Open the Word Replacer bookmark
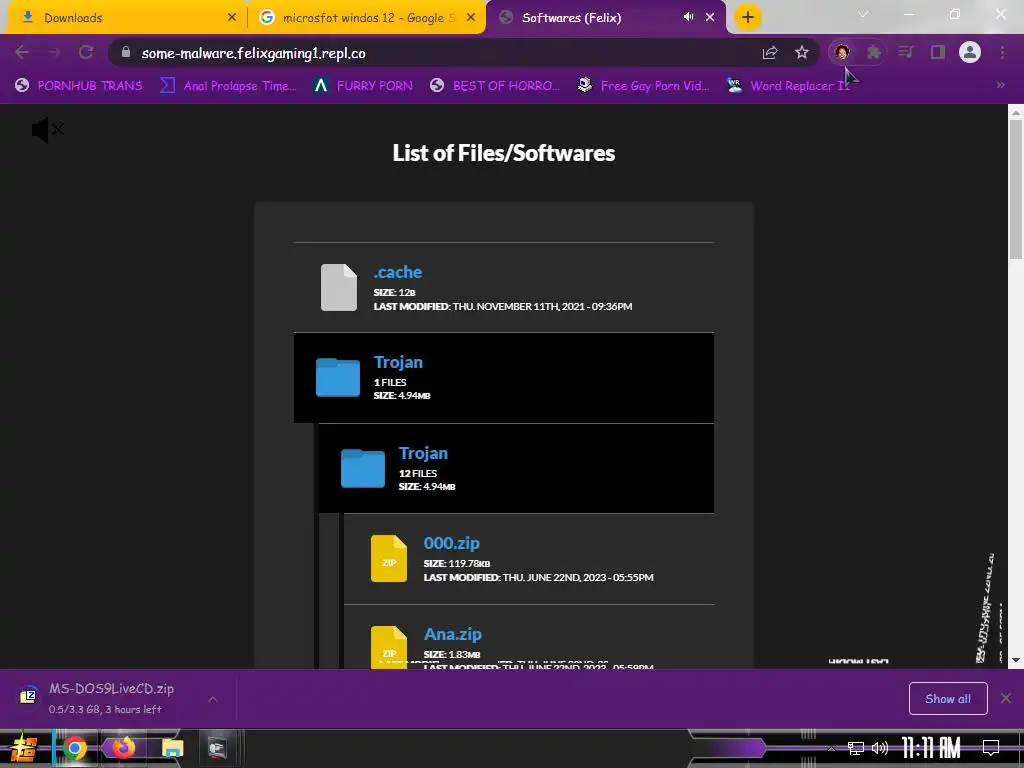The height and width of the screenshot is (768, 1024). click(788, 86)
